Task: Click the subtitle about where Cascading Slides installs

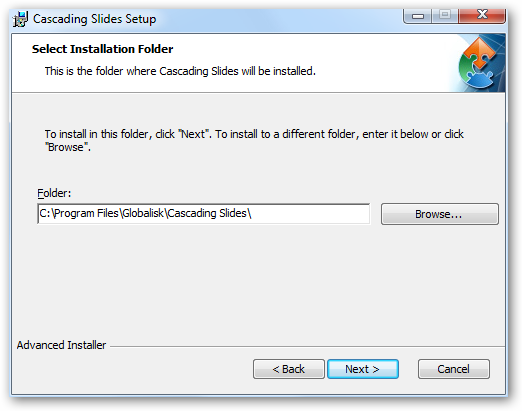Action: pos(180,71)
